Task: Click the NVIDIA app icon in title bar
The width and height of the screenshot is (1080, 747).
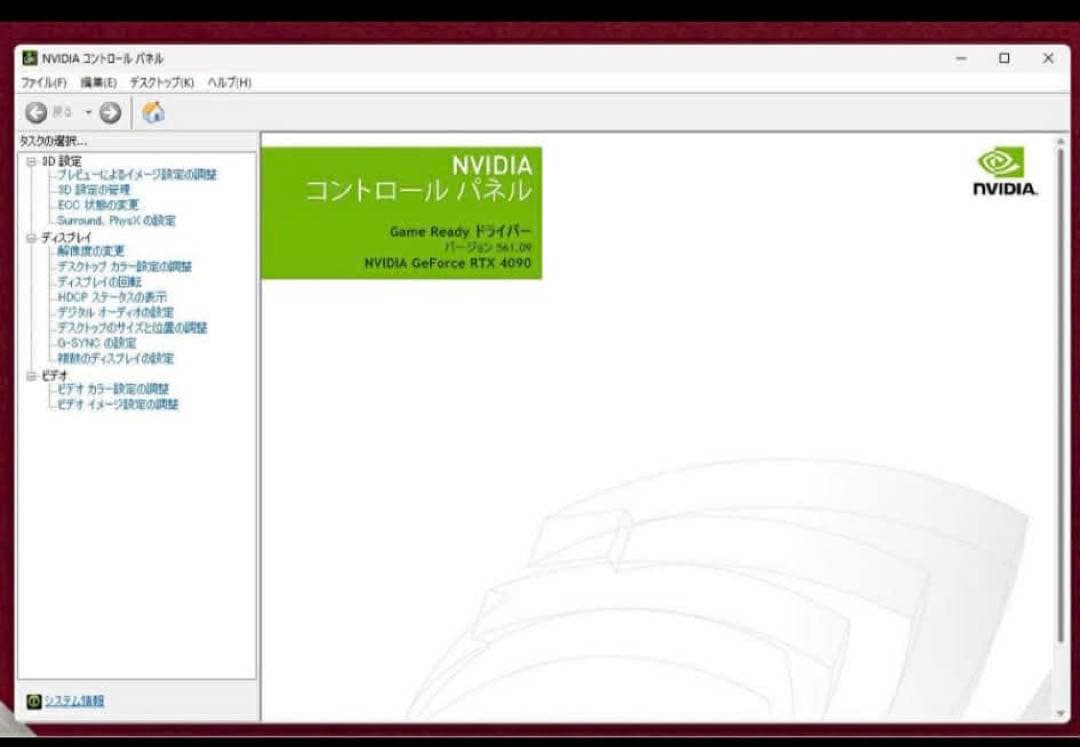Action: [x=29, y=58]
